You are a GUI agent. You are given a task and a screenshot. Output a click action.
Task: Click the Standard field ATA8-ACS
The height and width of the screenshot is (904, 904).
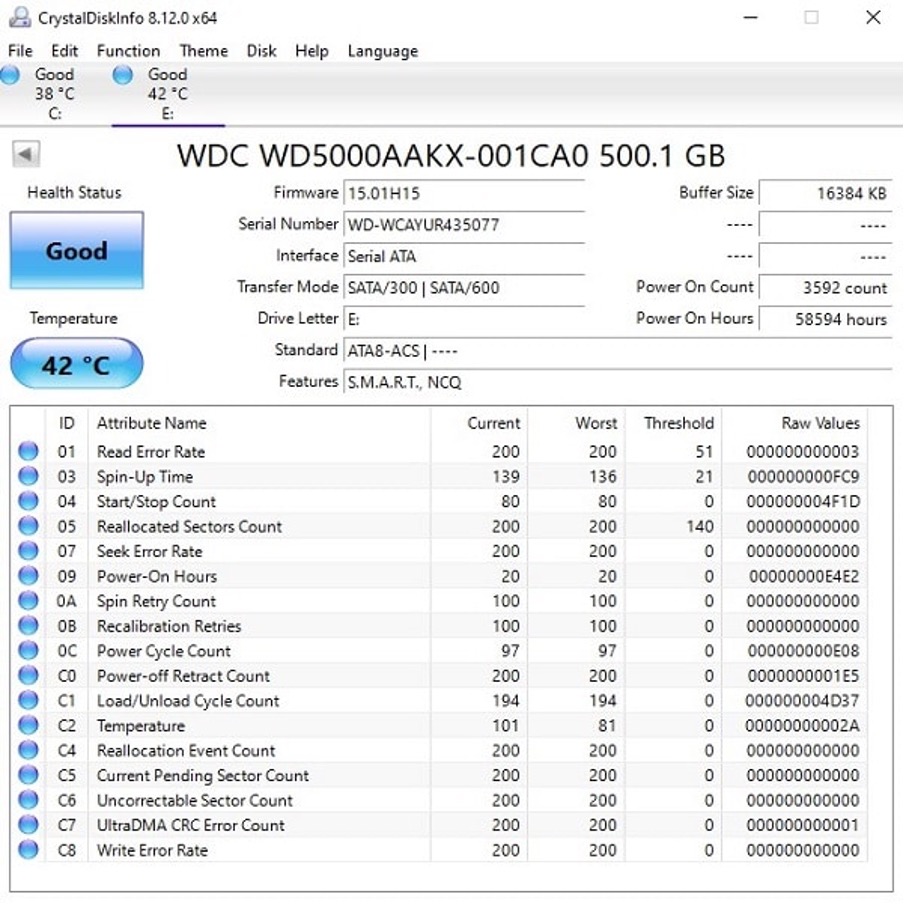click(617, 351)
